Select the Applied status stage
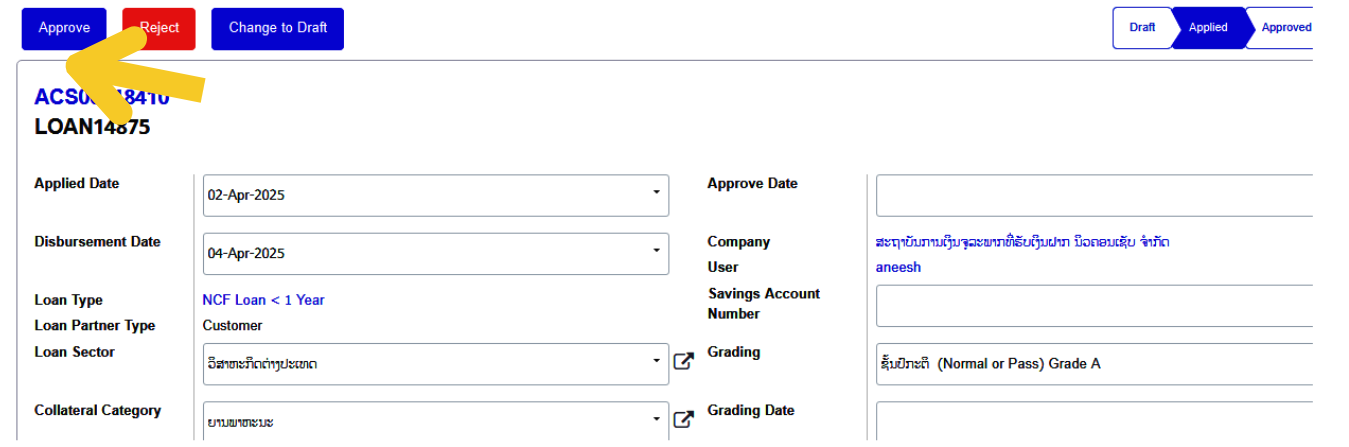 point(1208,28)
